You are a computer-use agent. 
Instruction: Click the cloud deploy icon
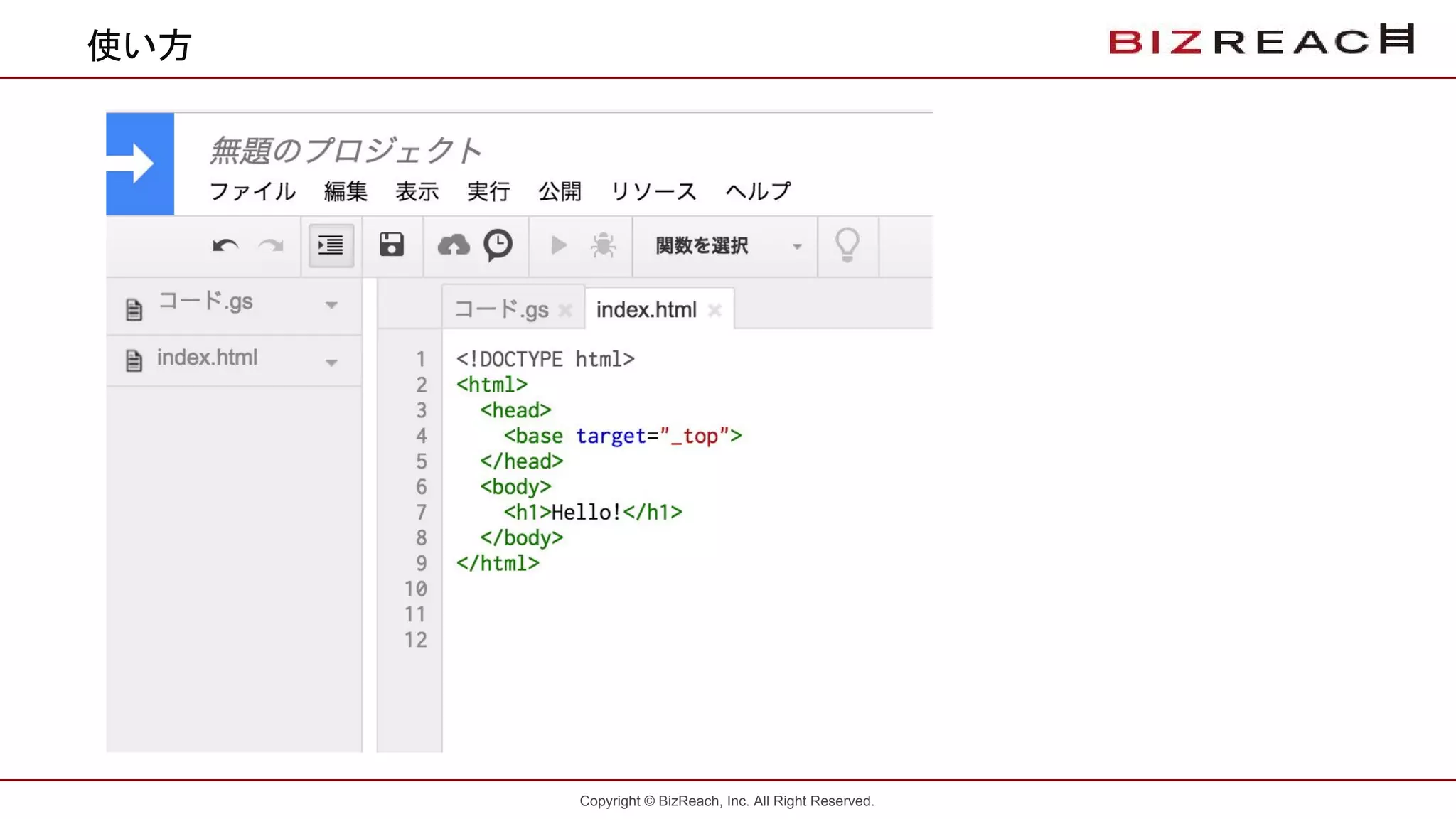tap(454, 246)
